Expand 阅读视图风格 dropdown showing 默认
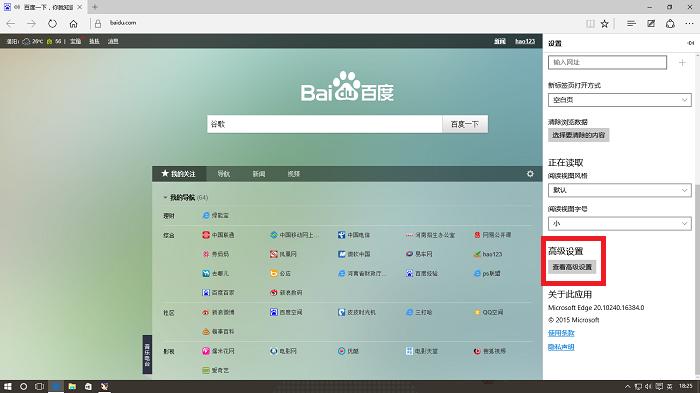This screenshot has width=700, height=393. tap(620, 190)
